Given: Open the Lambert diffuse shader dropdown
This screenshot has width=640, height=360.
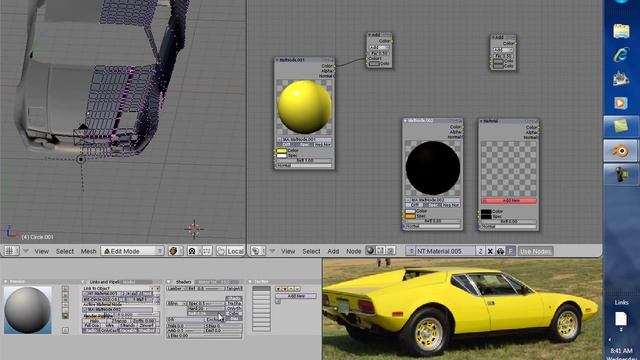Looking at the screenshot, I should pyautogui.click(x=176, y=289).
